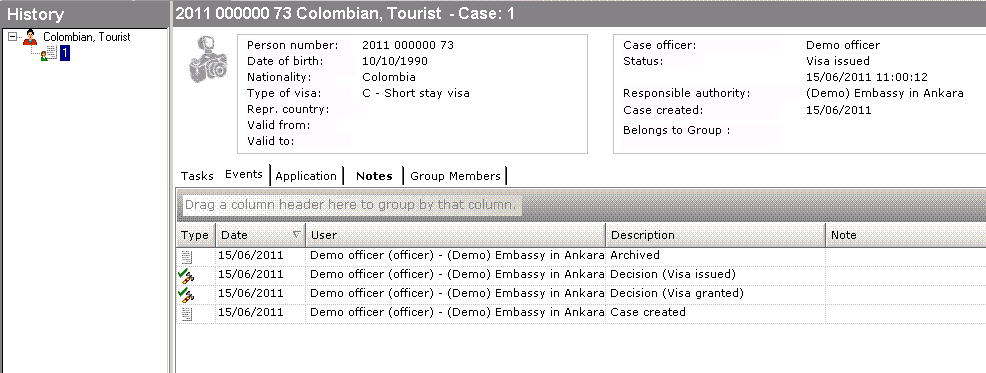Click the (Demo) Embassy in Ankara authority value
Image resolution: width=986 pixels, height=373 pixels.
click(885, 93)
